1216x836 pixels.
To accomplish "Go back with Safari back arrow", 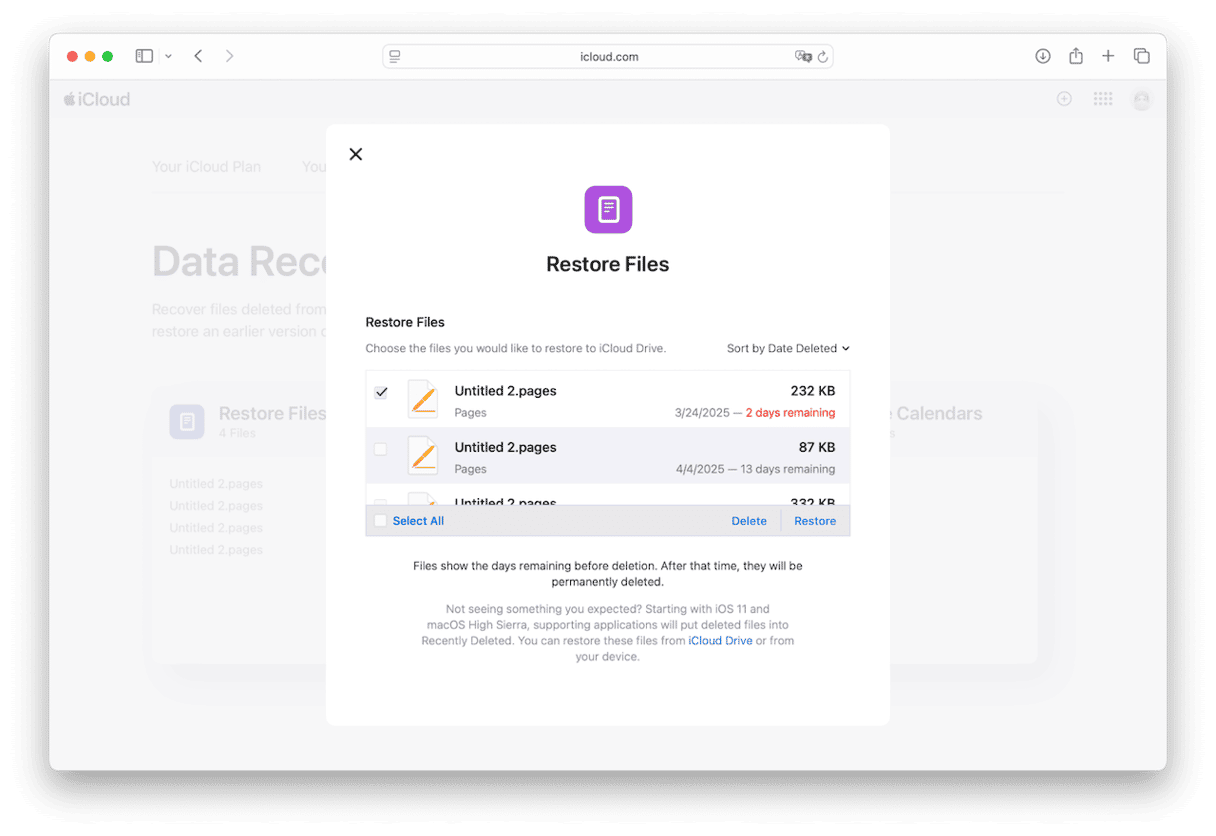I will 198,56.
